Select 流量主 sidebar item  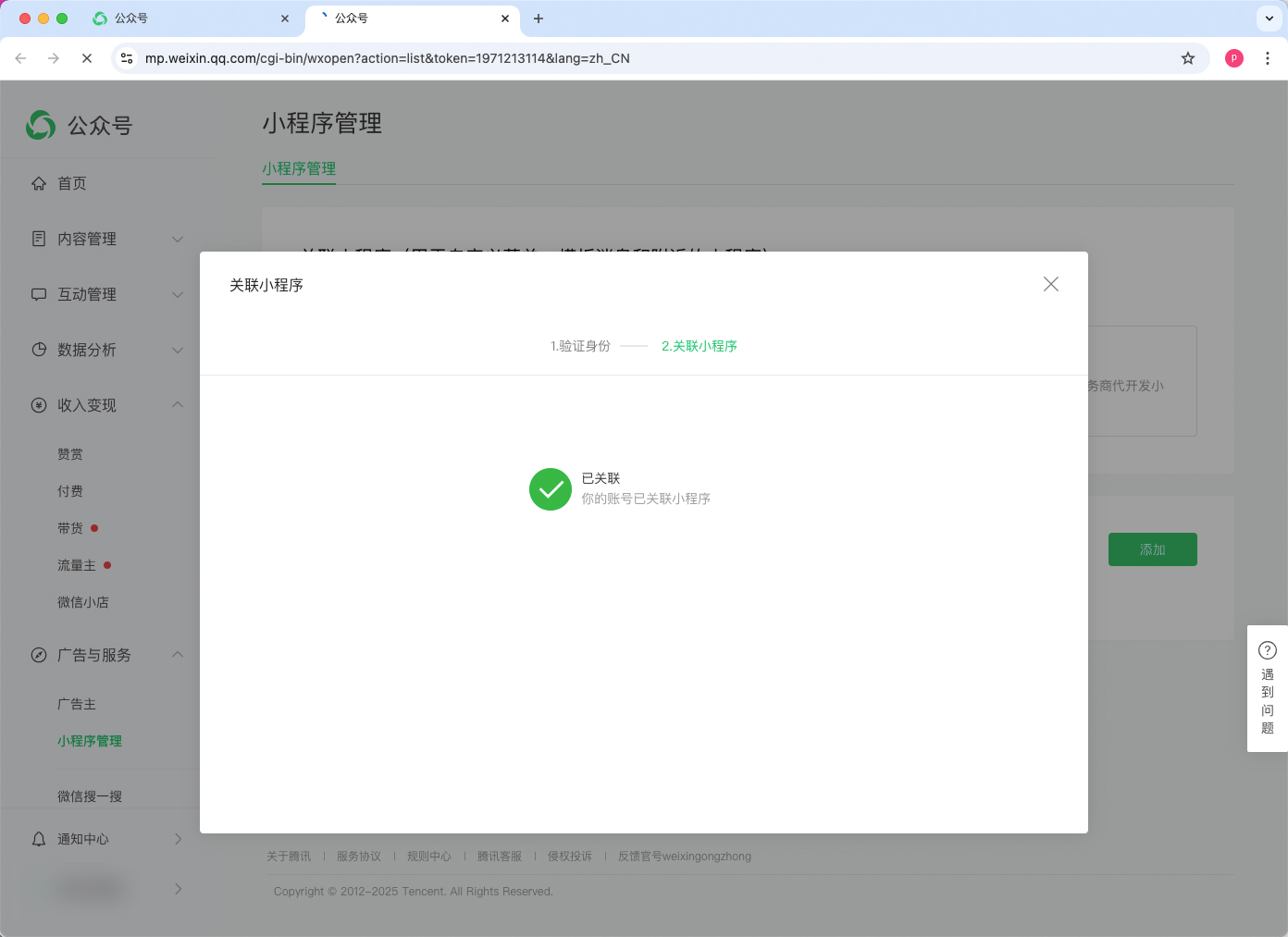77,565
